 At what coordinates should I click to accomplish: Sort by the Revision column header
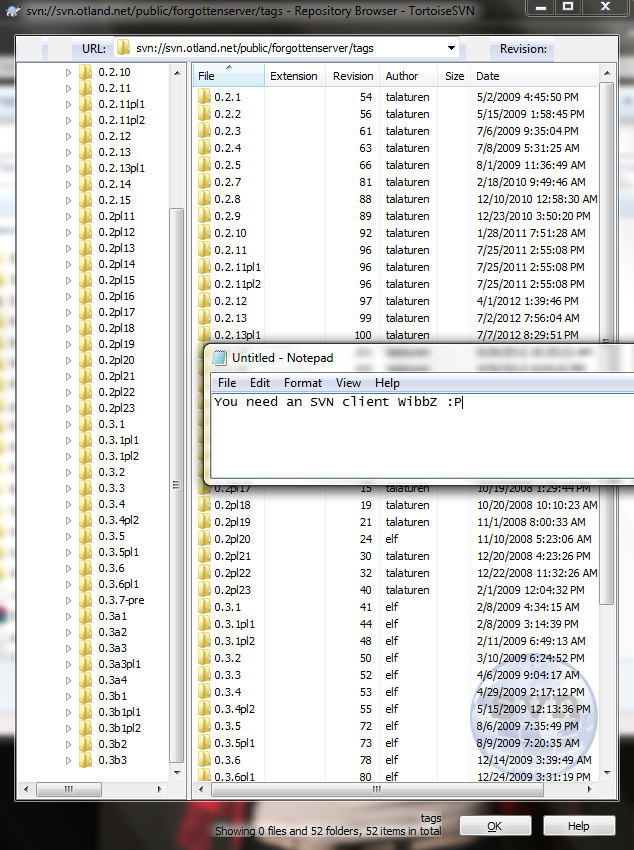click(353, 76)
